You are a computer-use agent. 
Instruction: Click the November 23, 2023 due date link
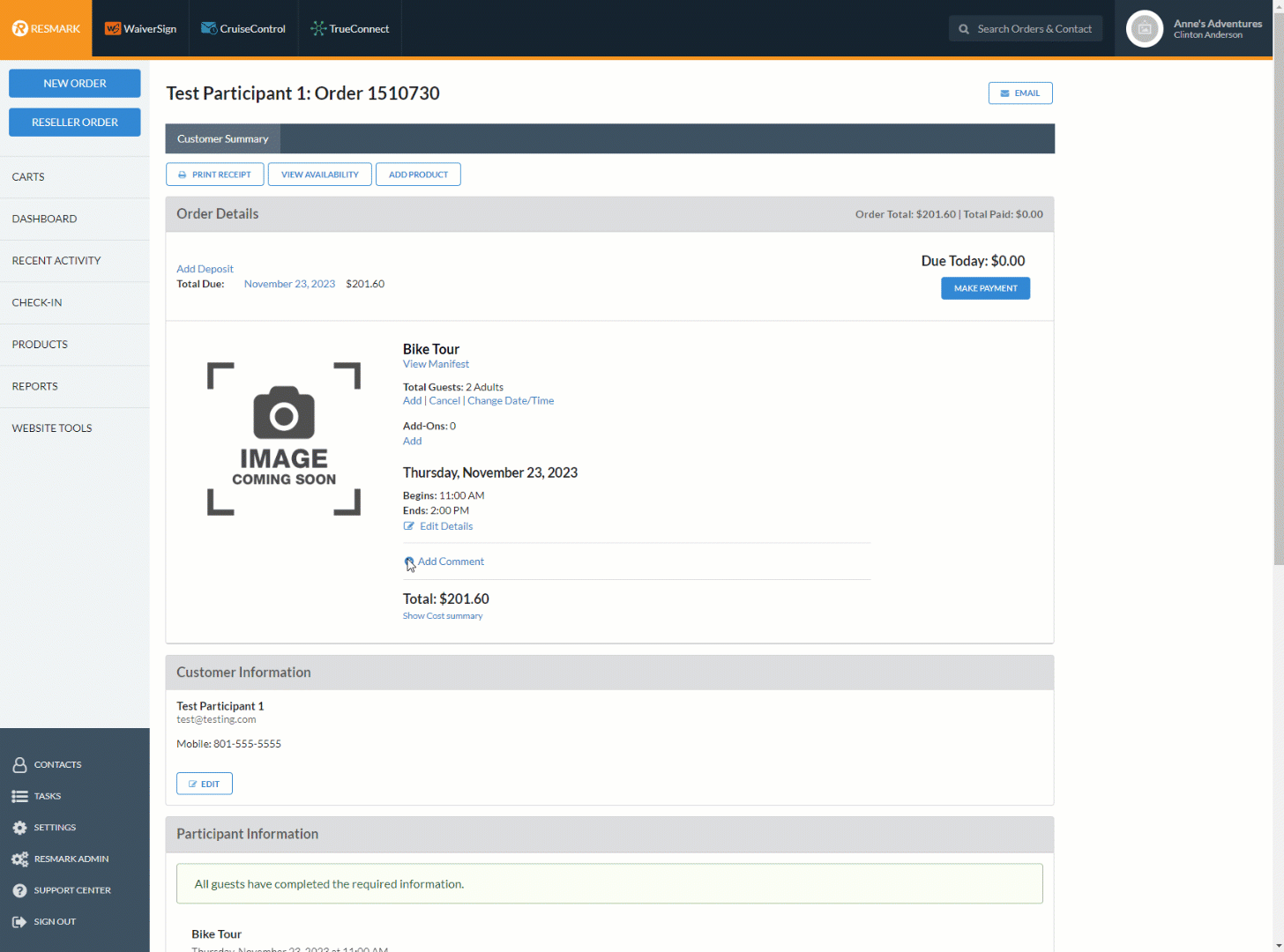289,284
